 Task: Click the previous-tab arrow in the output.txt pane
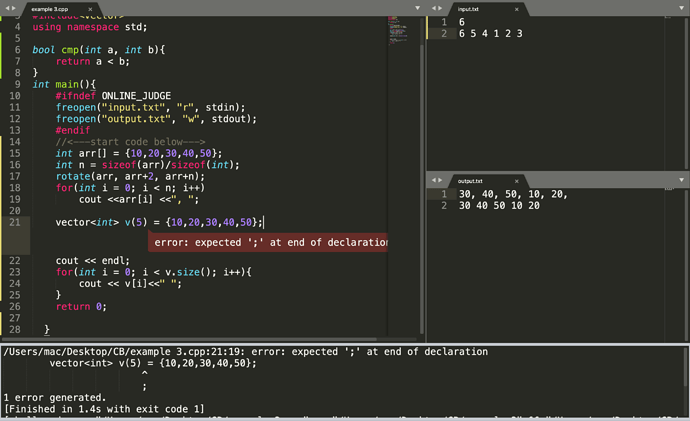435,180
